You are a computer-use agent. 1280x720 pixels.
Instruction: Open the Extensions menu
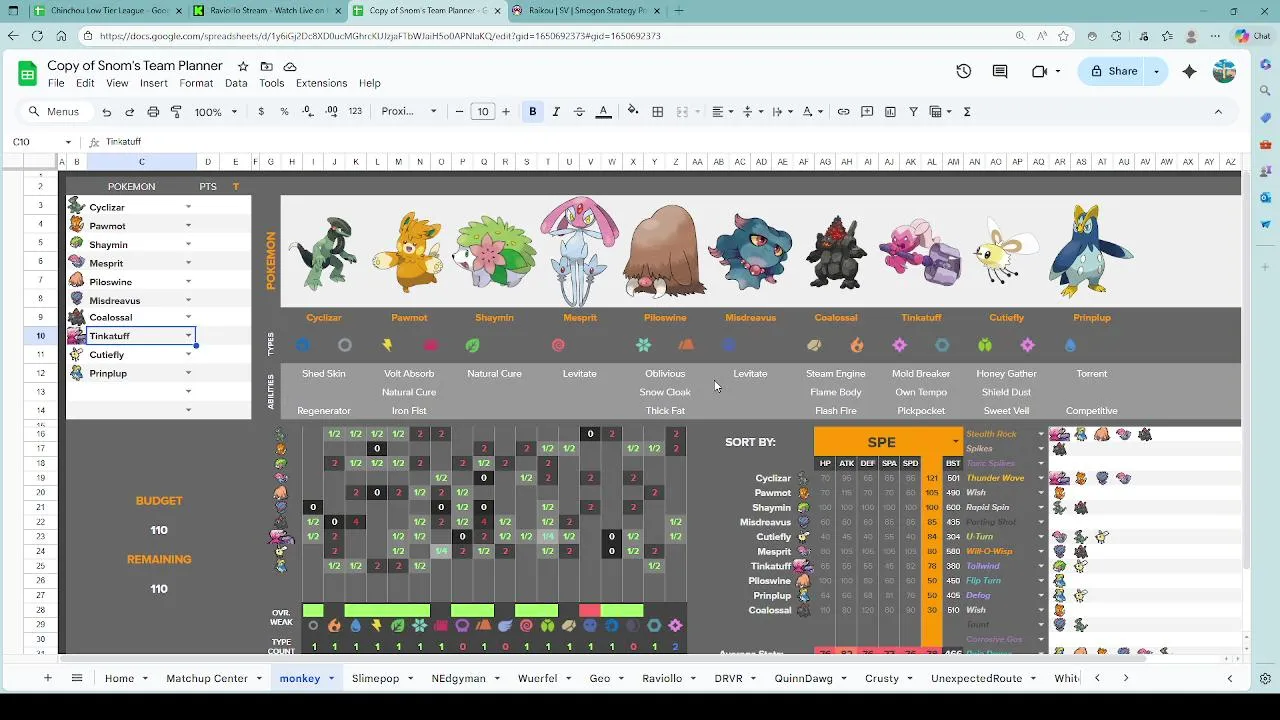pos(321,83)
